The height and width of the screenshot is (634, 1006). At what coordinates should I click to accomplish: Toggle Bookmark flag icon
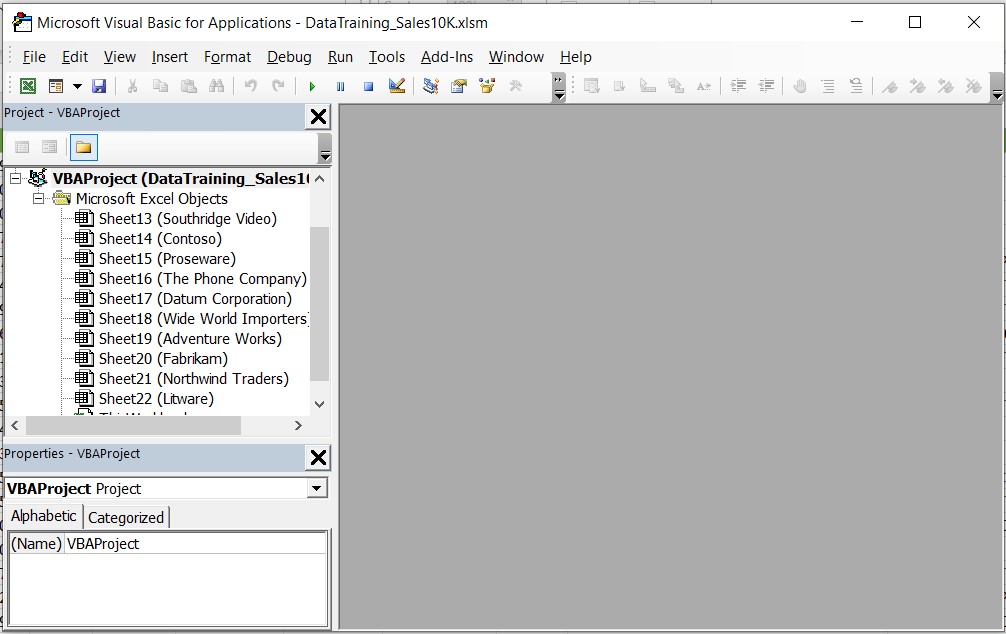click(x=889, y=86)
